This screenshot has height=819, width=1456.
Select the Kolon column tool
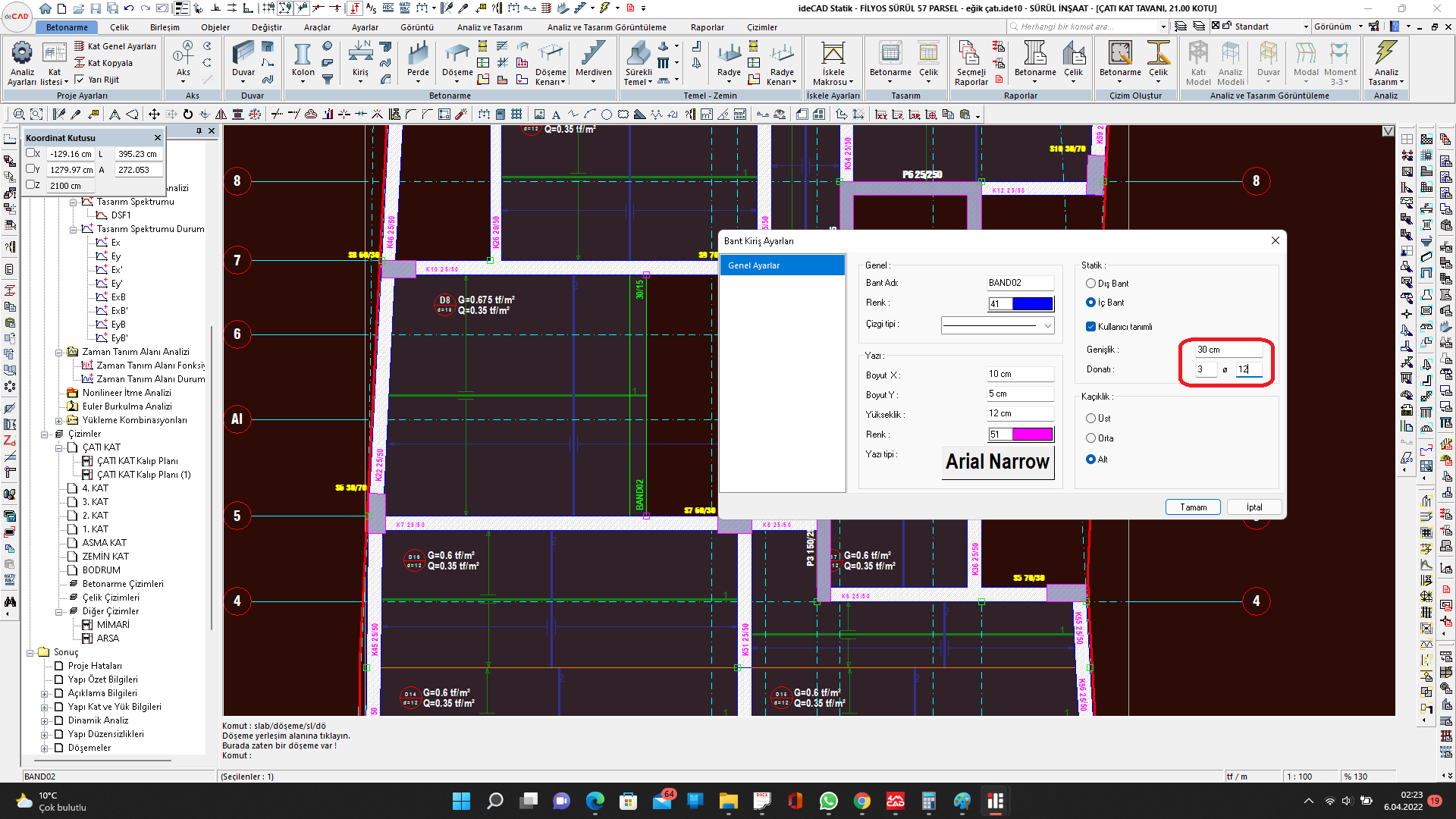point(303,61)
